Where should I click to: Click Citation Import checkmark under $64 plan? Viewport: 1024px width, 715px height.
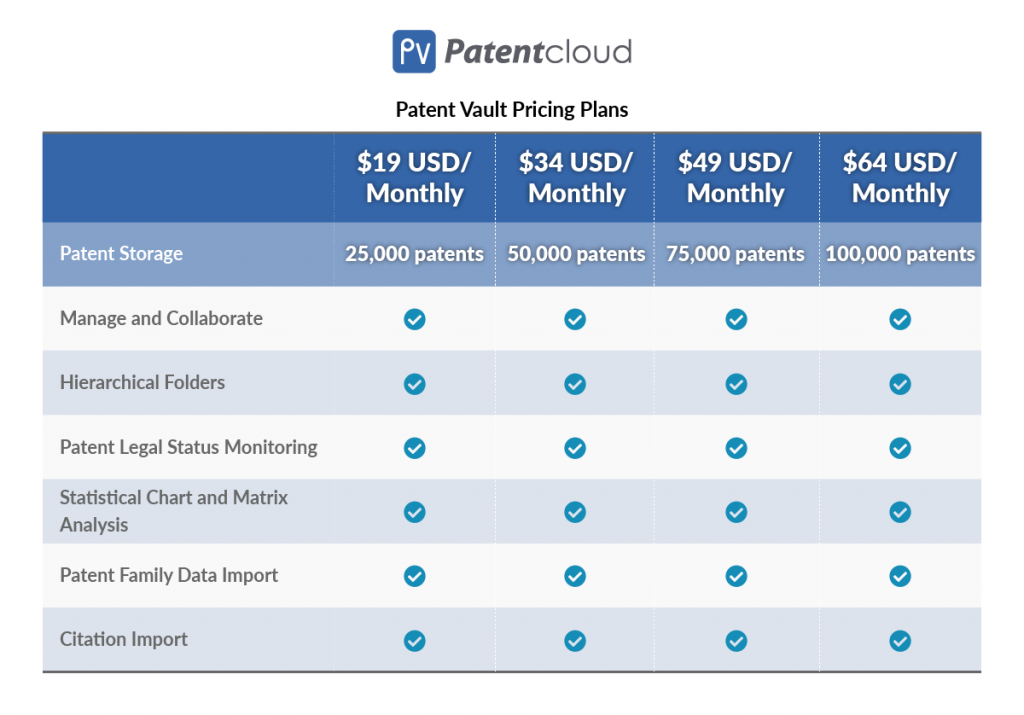pyautogui.click(x=901, y=641)
